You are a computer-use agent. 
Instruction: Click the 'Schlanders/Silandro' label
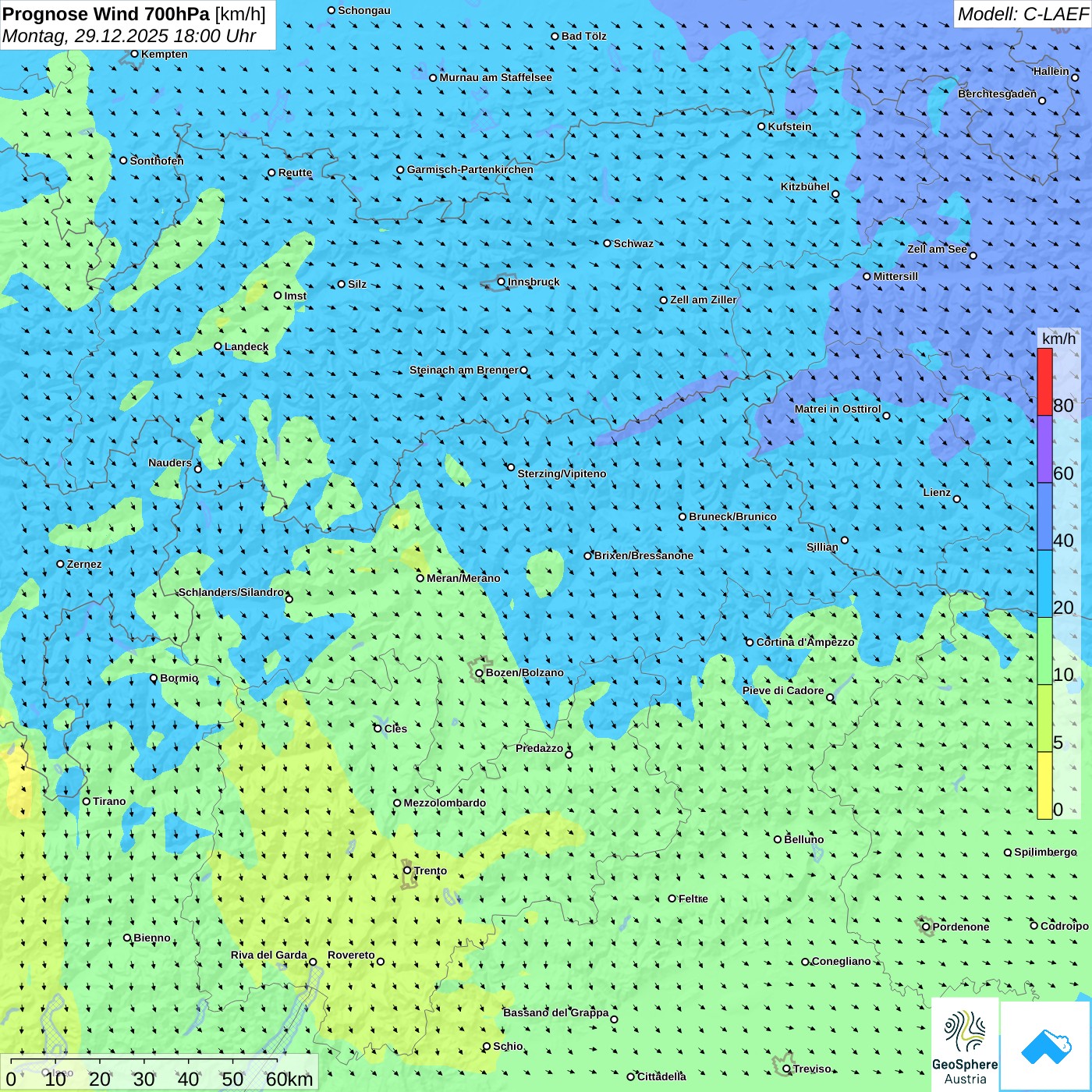pos(231,592)
